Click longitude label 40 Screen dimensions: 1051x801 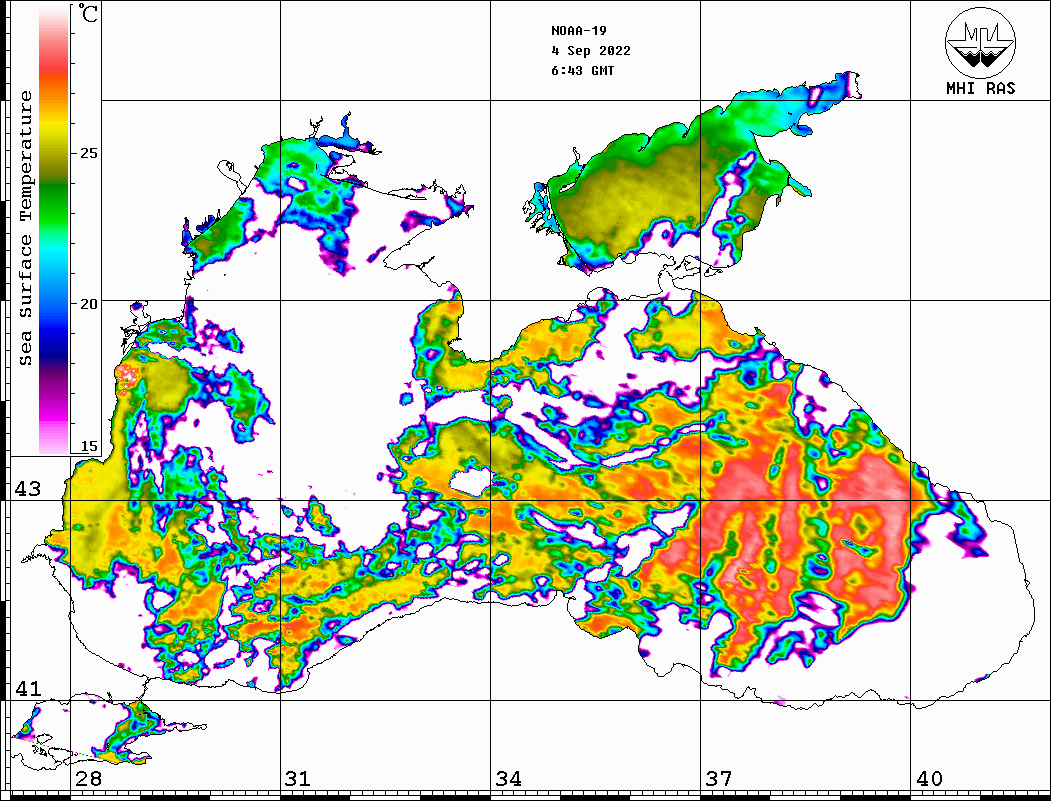929,778
